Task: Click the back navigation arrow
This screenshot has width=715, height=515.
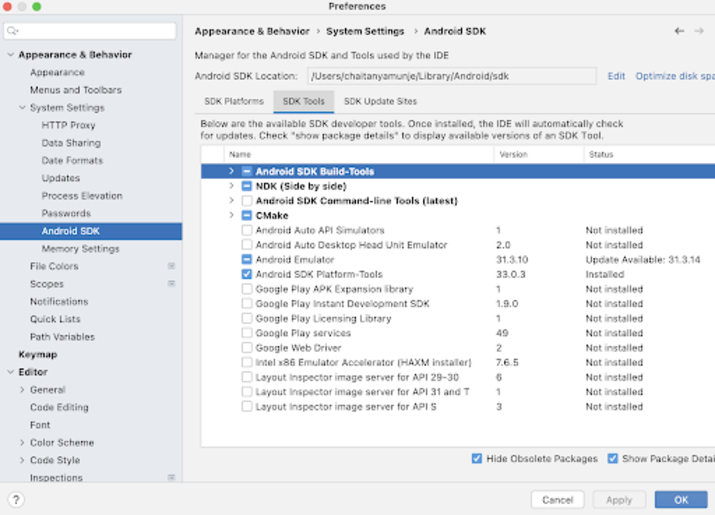Action: (x=680, y=31)
